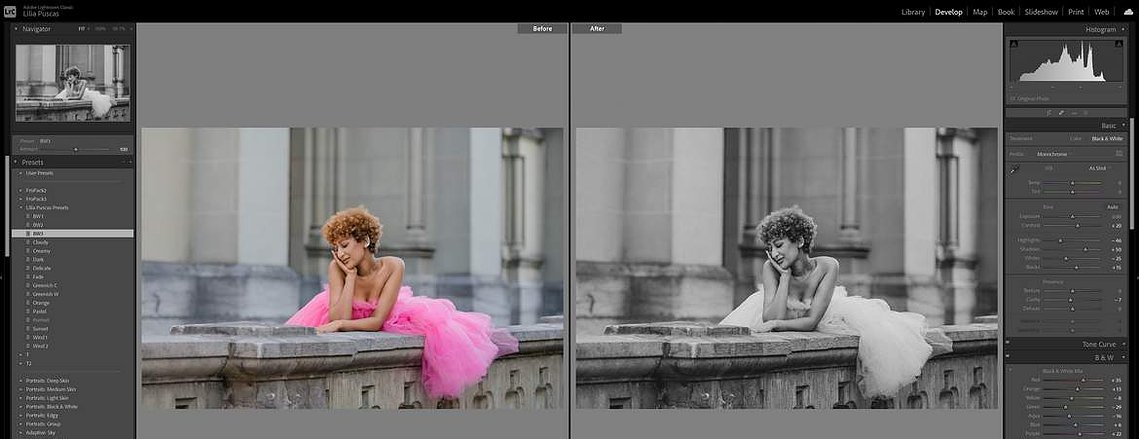Collapse the Navigator panel

pyautogui.click(x=17, y=29)
